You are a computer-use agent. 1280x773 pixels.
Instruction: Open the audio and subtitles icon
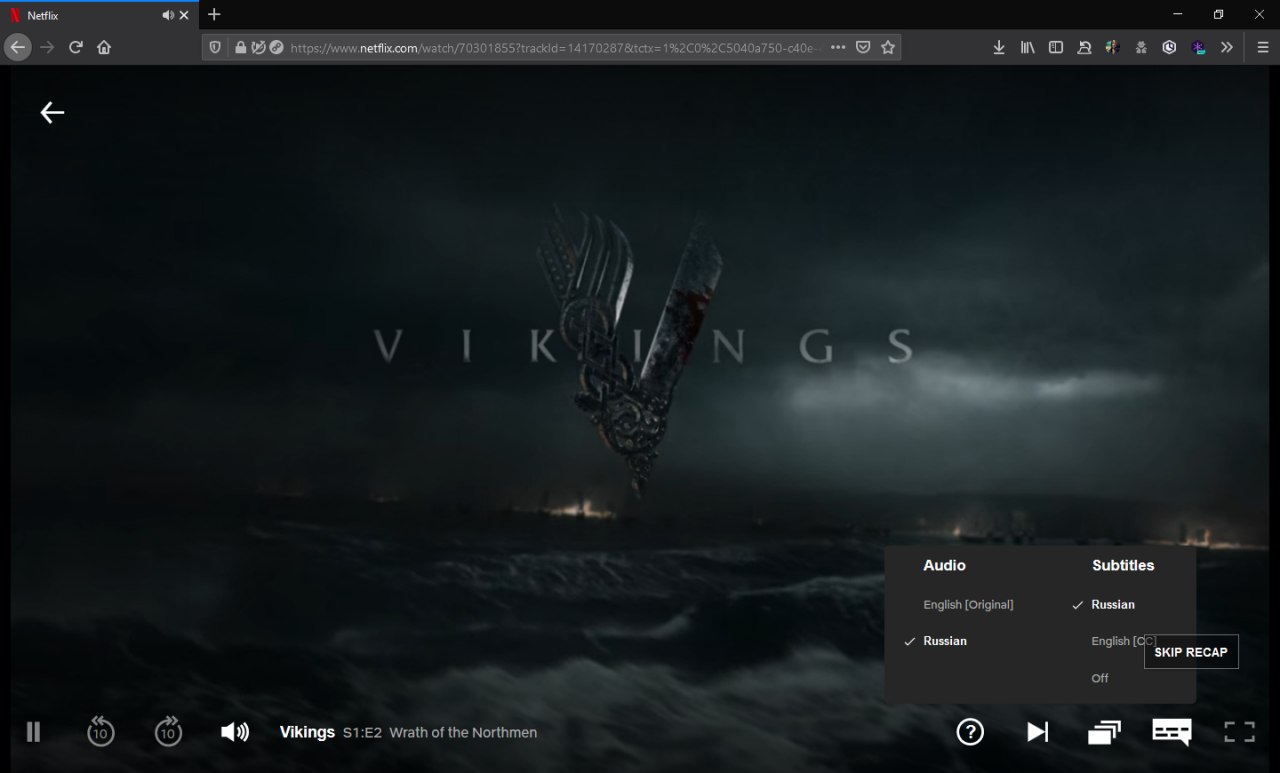(1171, 732)
